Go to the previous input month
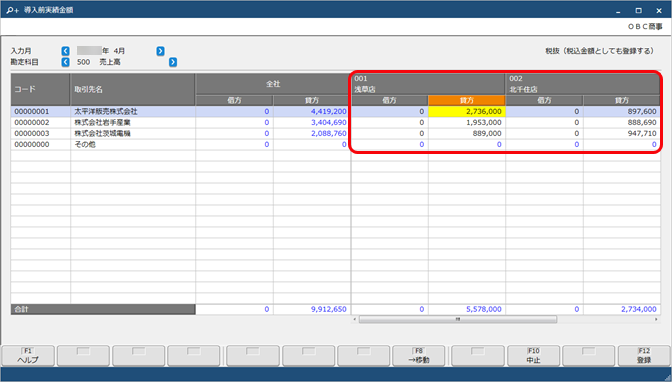 tap(65, 51)
